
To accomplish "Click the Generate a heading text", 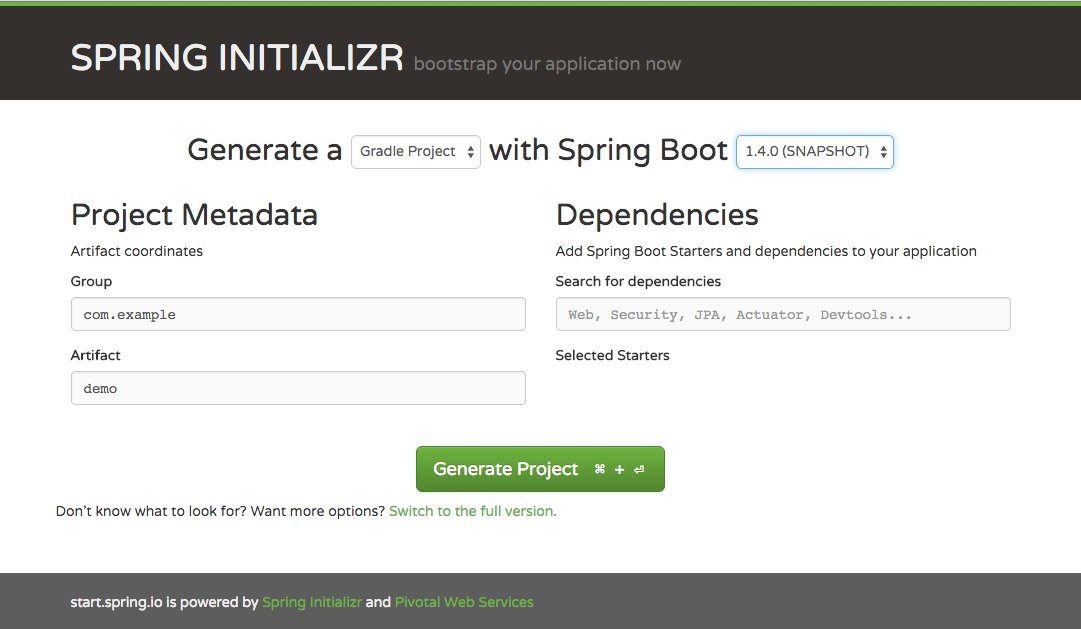I will coord(265,150).
